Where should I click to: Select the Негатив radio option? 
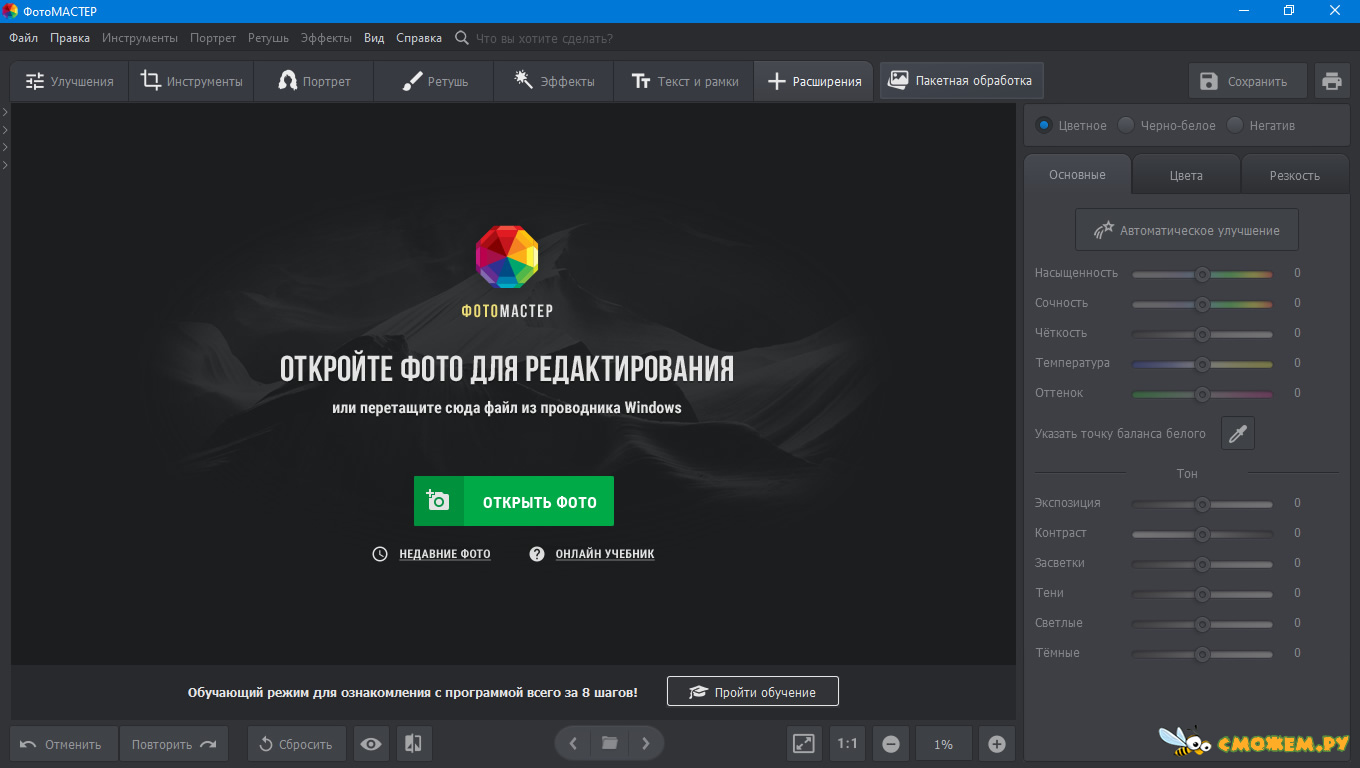(1261, 125)
